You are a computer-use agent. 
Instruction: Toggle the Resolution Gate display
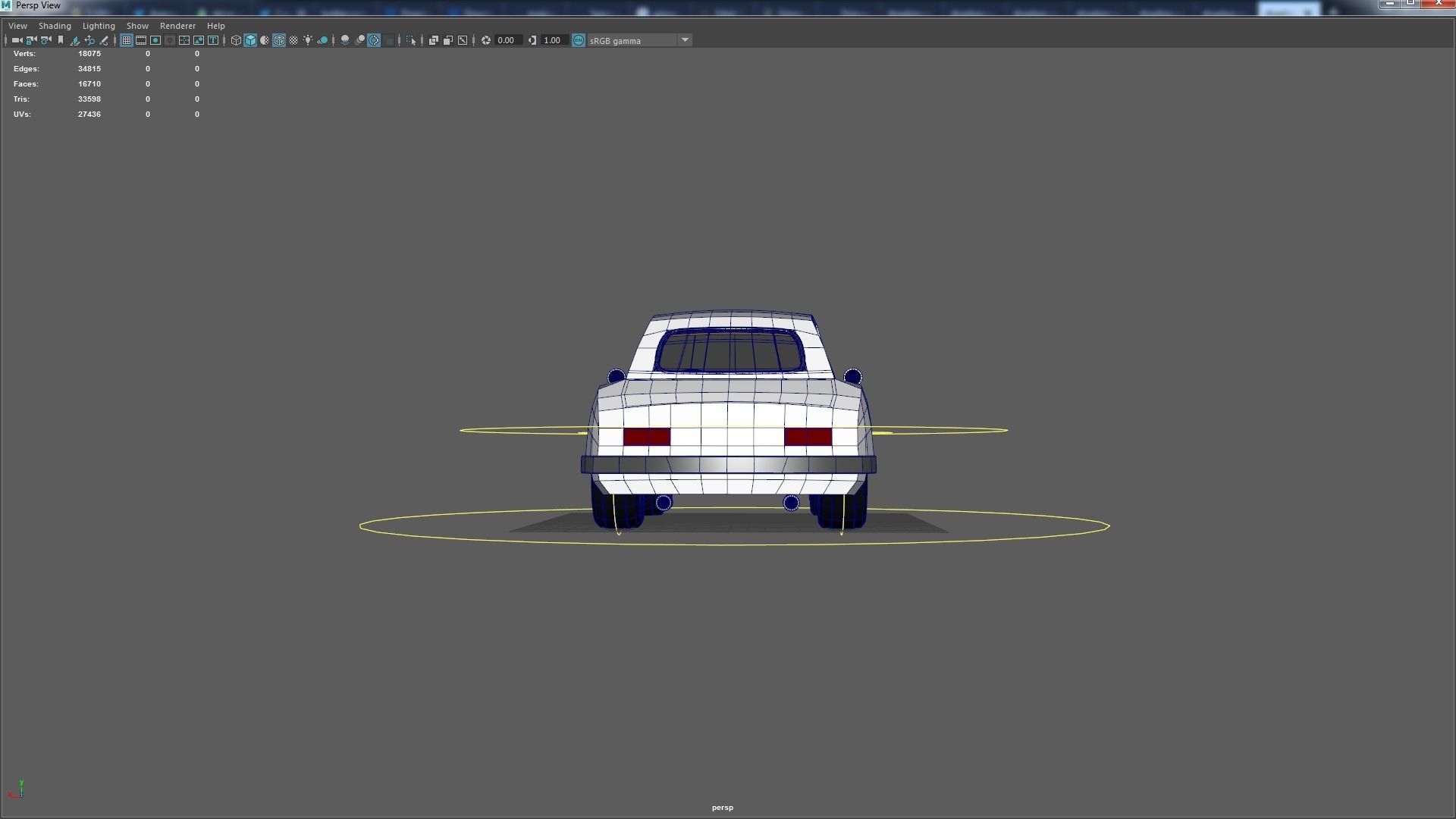coord(155,40)
